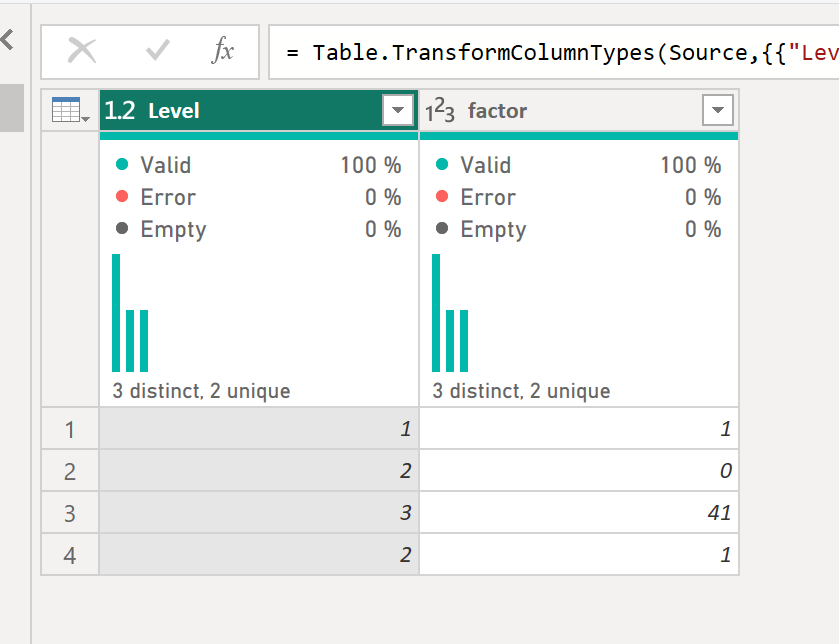Select the factor column header
Image resolution: width=839 pixels, height=644 pixels.
(x=579, y=110)
